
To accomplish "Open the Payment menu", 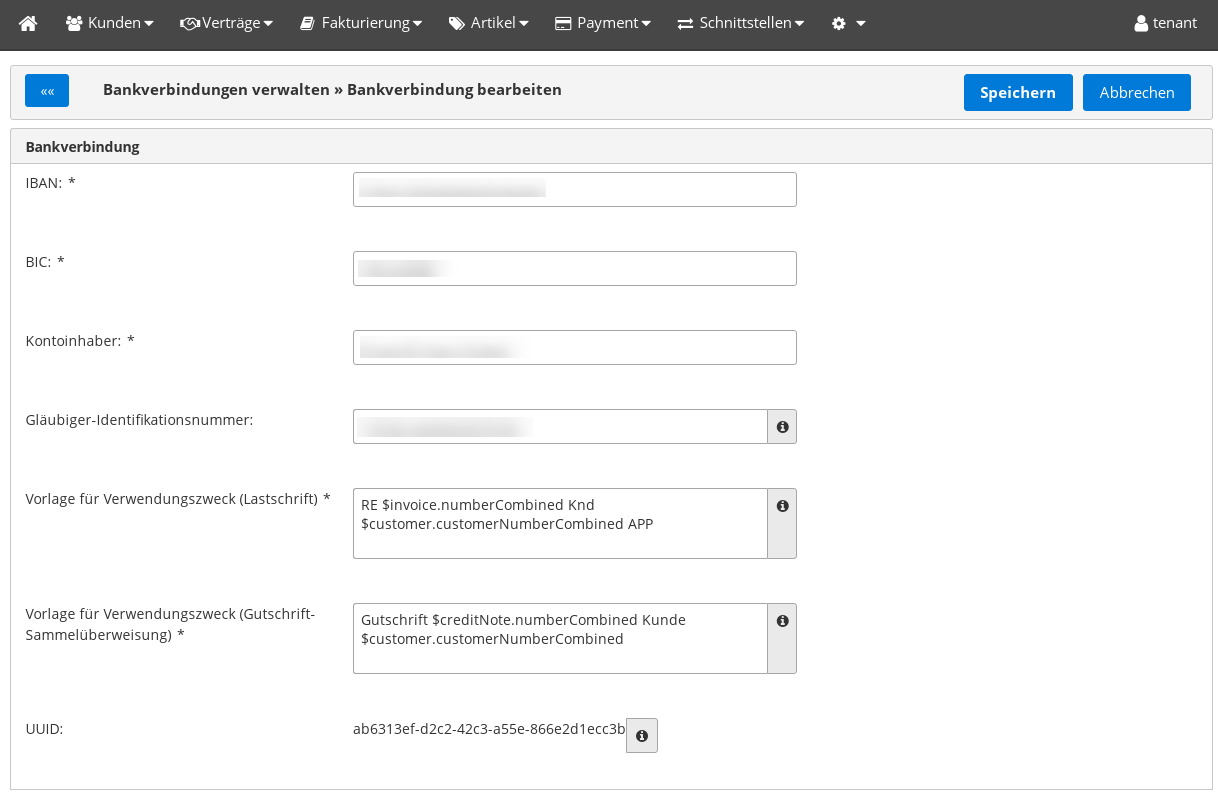I will pos(603,23).
